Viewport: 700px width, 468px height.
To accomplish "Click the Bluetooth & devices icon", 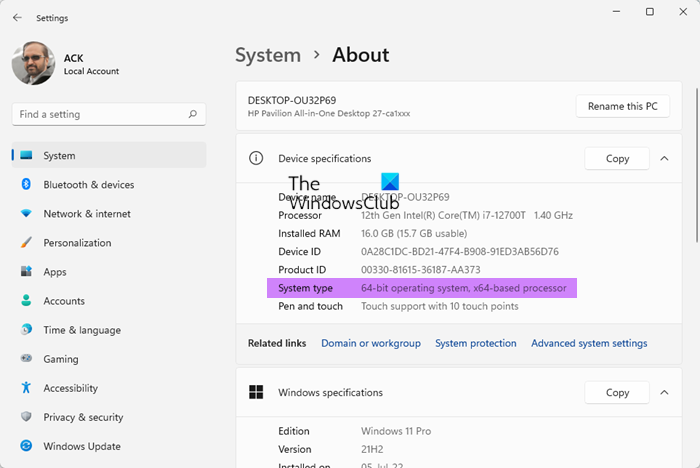I will (26, 185).
